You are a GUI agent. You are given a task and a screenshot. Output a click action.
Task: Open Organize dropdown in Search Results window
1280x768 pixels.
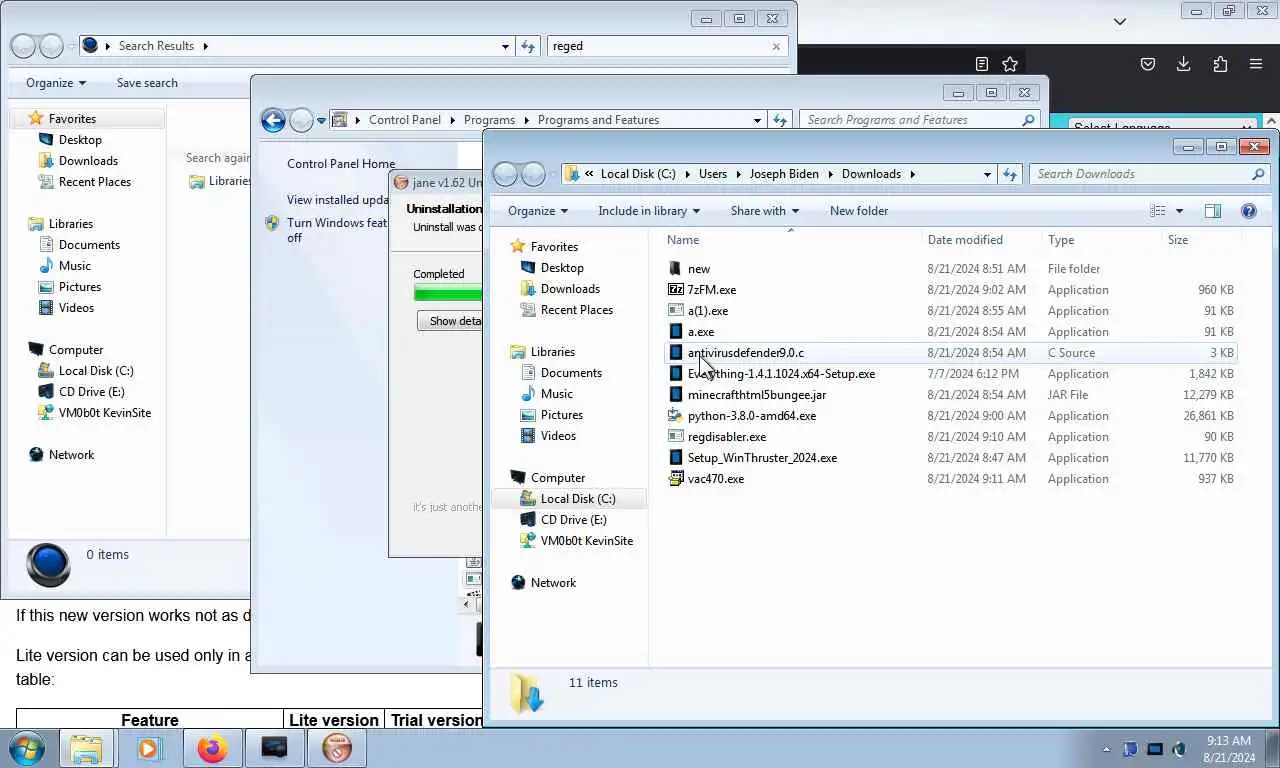[x=56, y=83]
